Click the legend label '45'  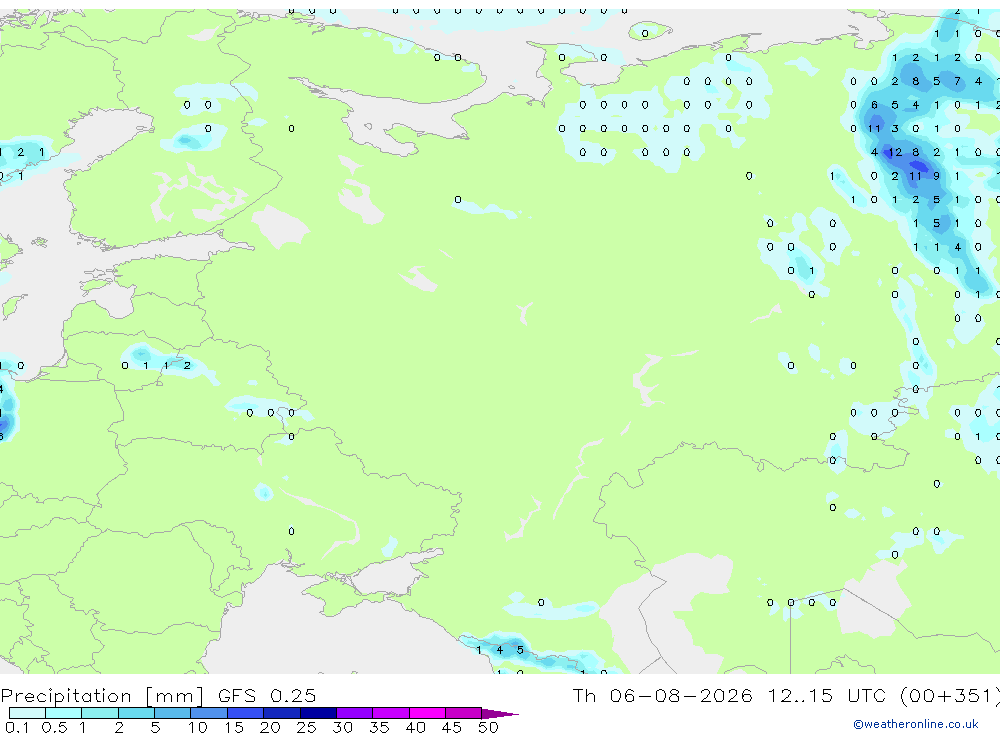pyautogui.click(x=452, y=727)
